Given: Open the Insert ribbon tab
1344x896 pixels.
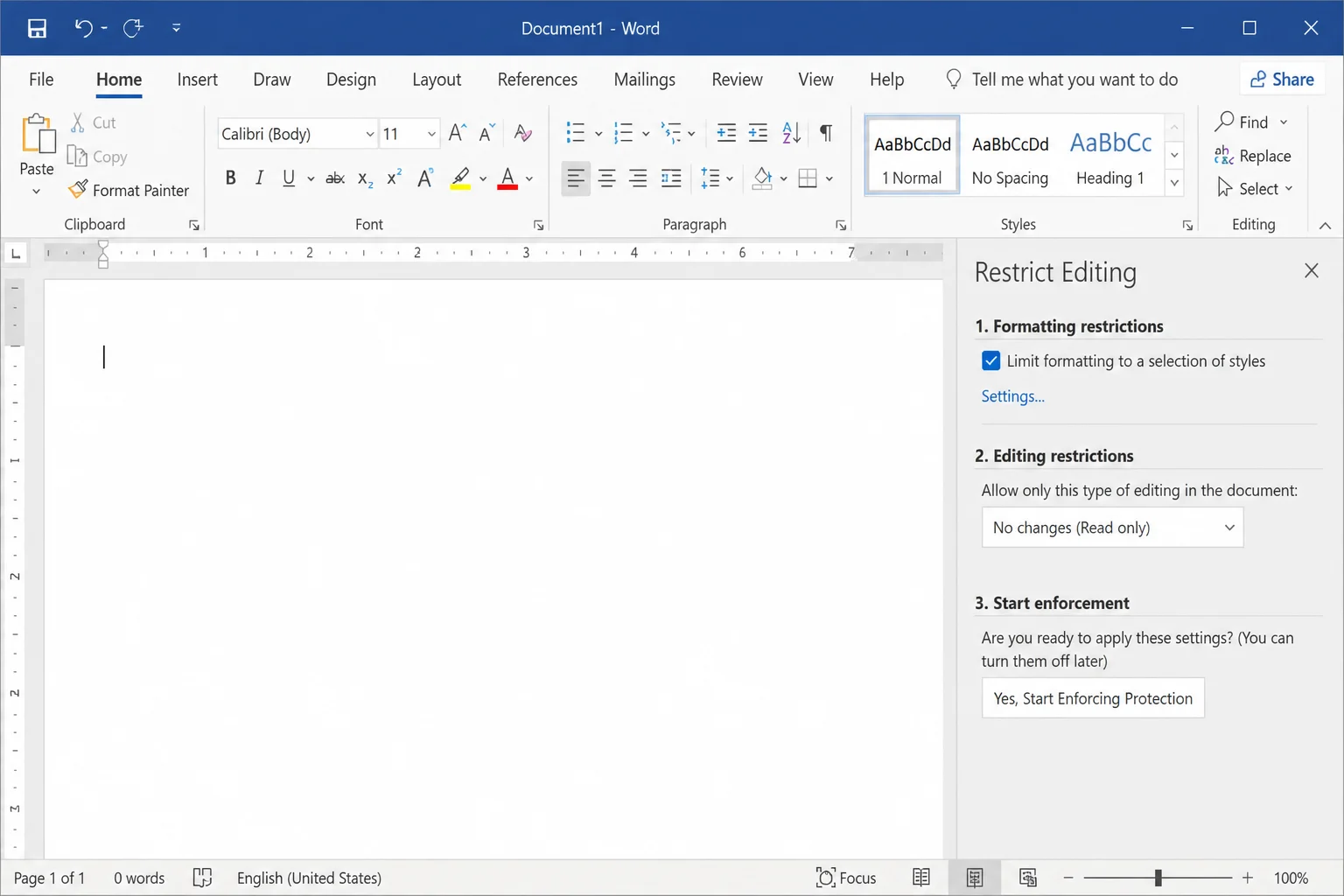Looking at the screenshot, I should click(x=197, y=80).
